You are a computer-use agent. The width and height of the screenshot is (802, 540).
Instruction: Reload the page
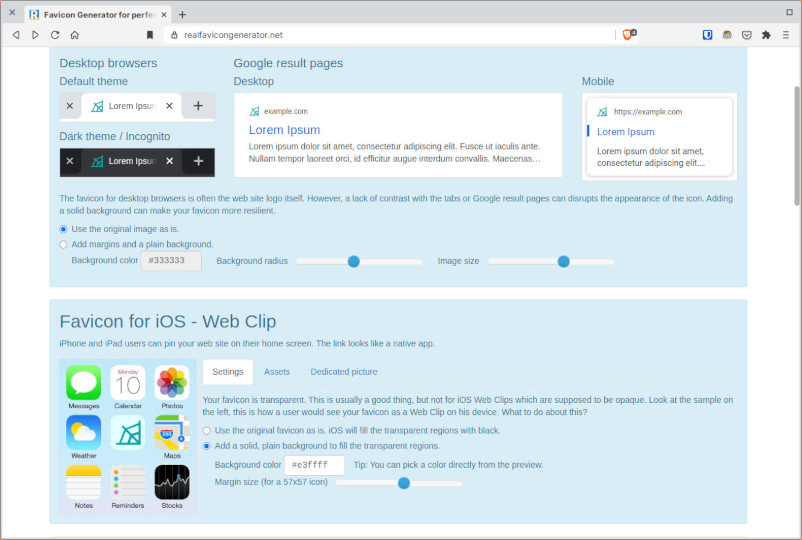55,35
